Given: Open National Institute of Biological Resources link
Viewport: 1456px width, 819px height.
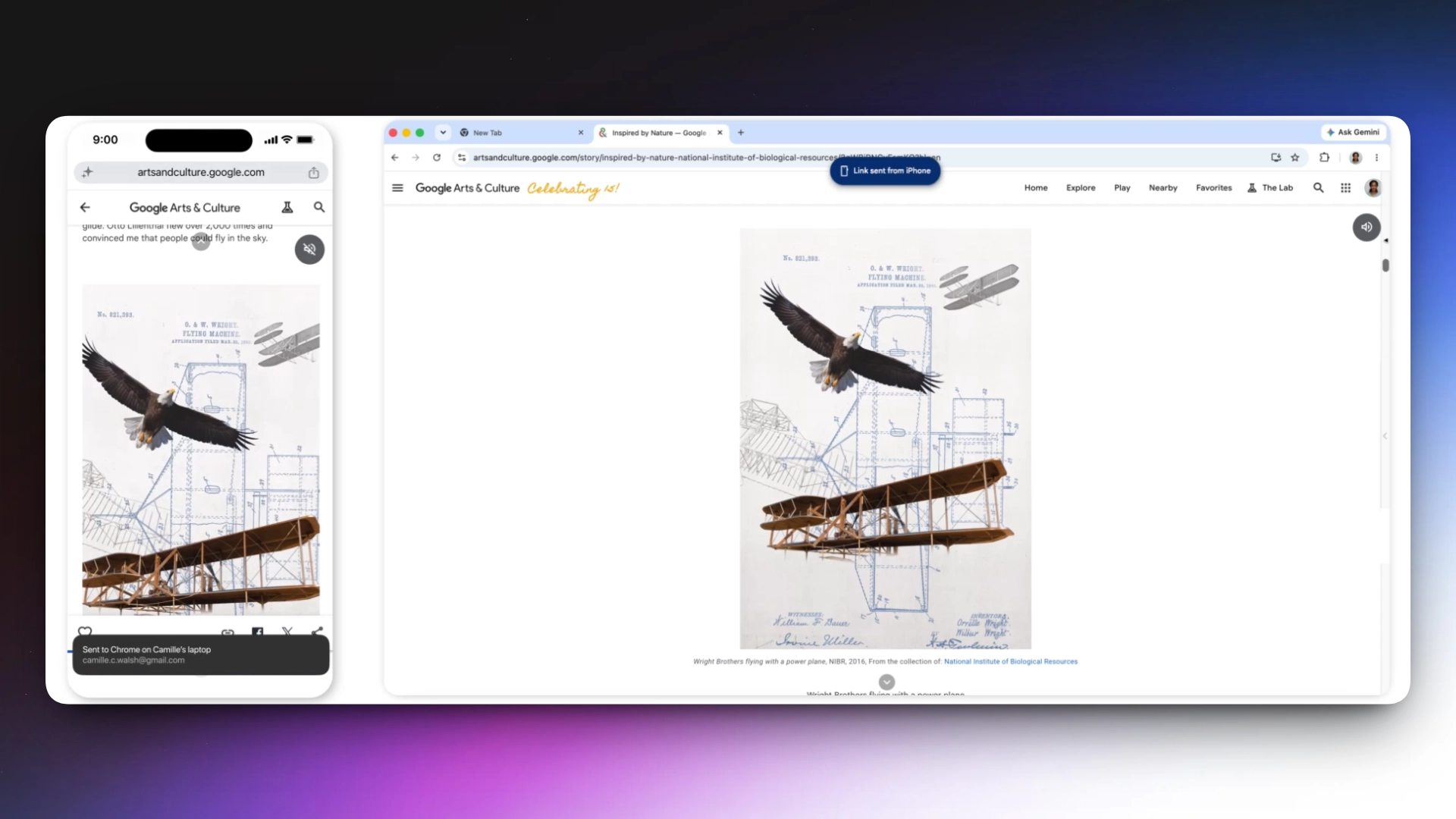Looking at the screenshot, I should 1011,662.
